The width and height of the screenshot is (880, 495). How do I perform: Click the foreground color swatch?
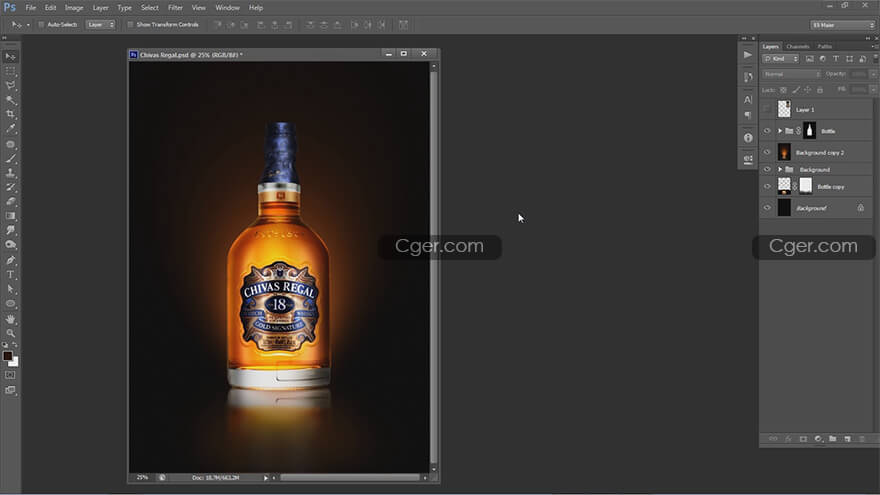click(x=7, y=356)
